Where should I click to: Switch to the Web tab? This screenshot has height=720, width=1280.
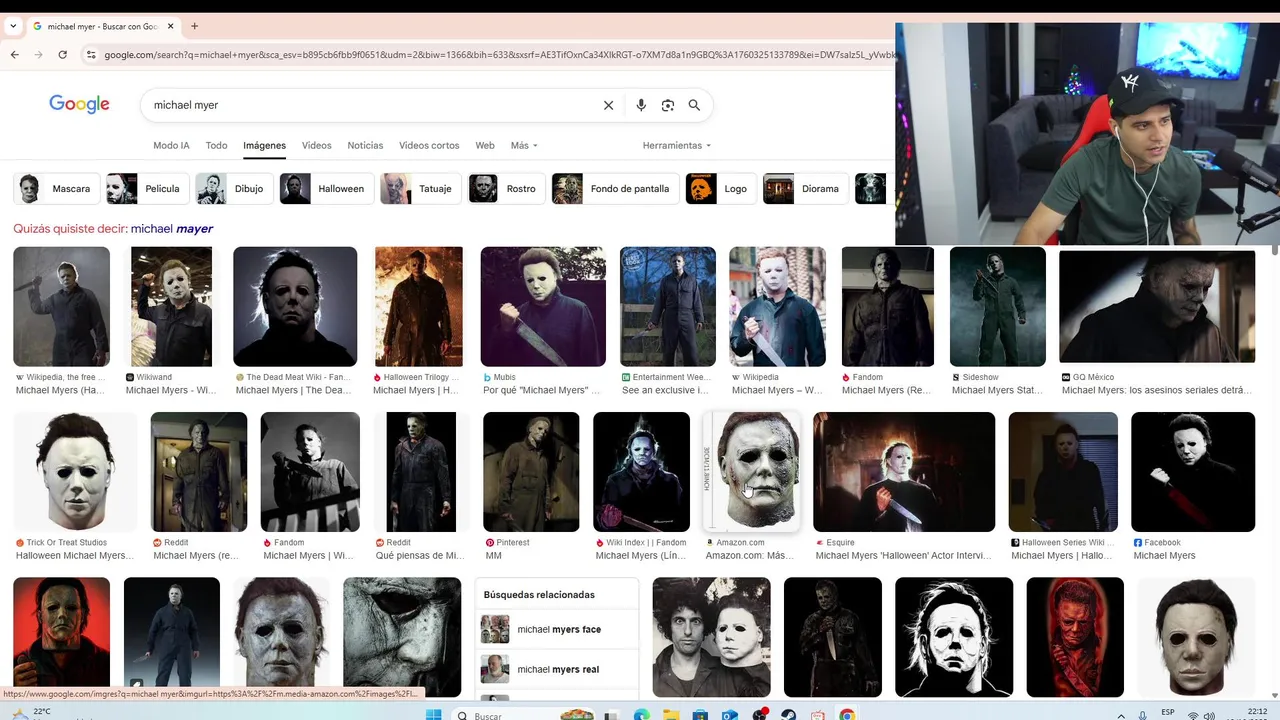(485, 145)
